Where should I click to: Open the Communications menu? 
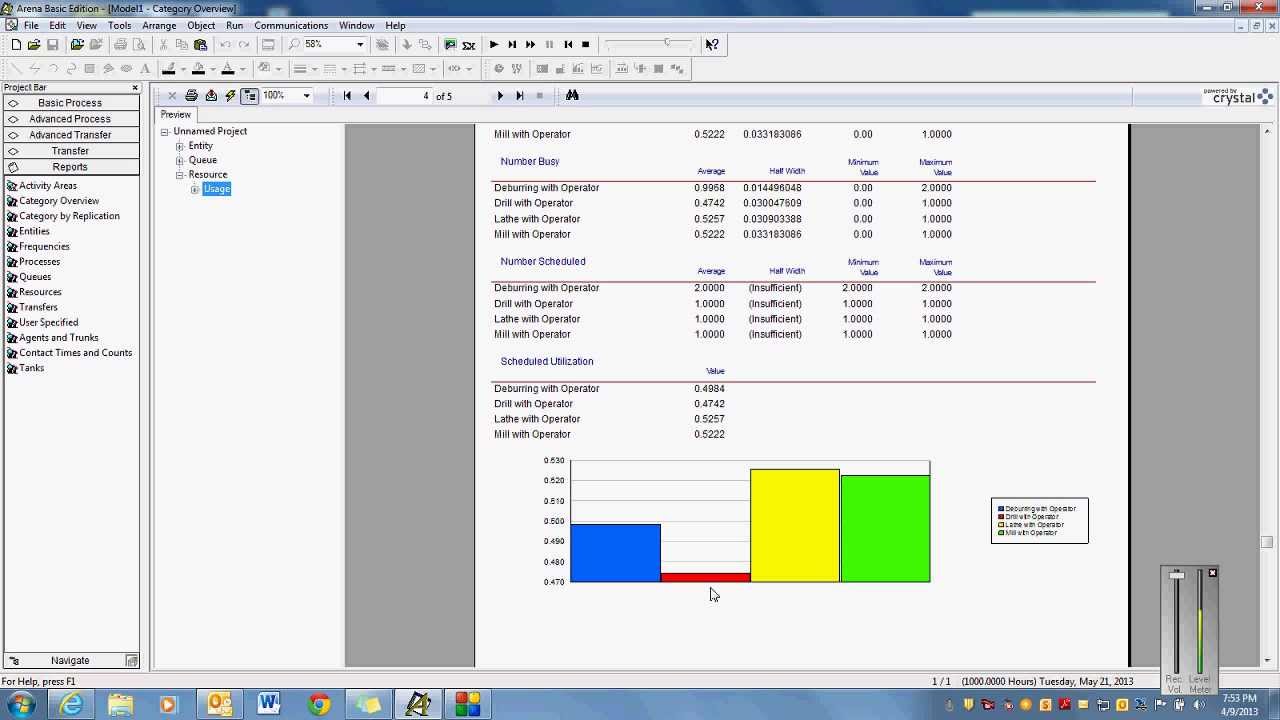tap(291, 25)
